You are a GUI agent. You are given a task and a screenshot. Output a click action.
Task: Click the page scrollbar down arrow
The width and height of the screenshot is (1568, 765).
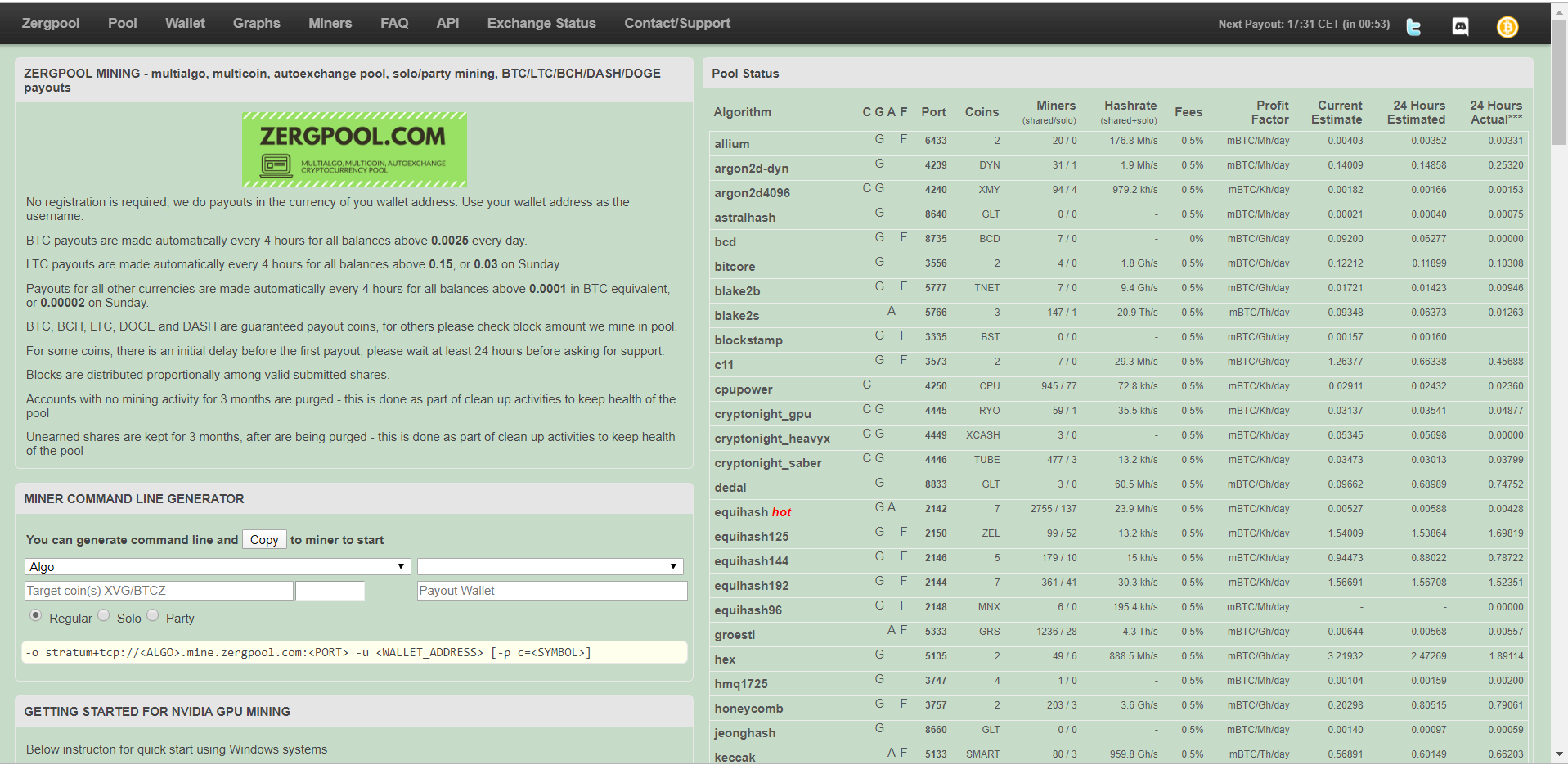(x=1560, y=754)
